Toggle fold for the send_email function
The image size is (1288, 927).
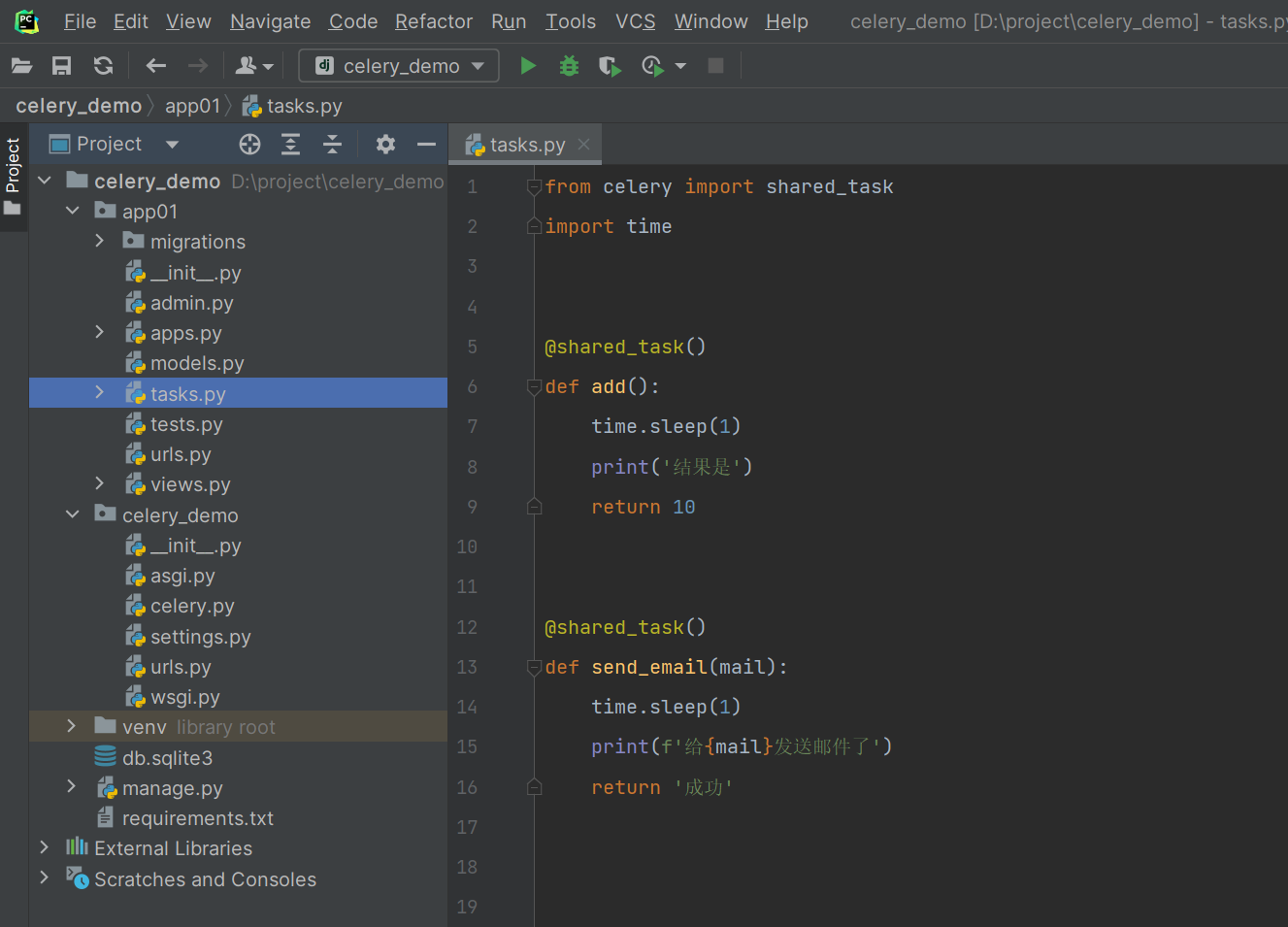(534, 668)
